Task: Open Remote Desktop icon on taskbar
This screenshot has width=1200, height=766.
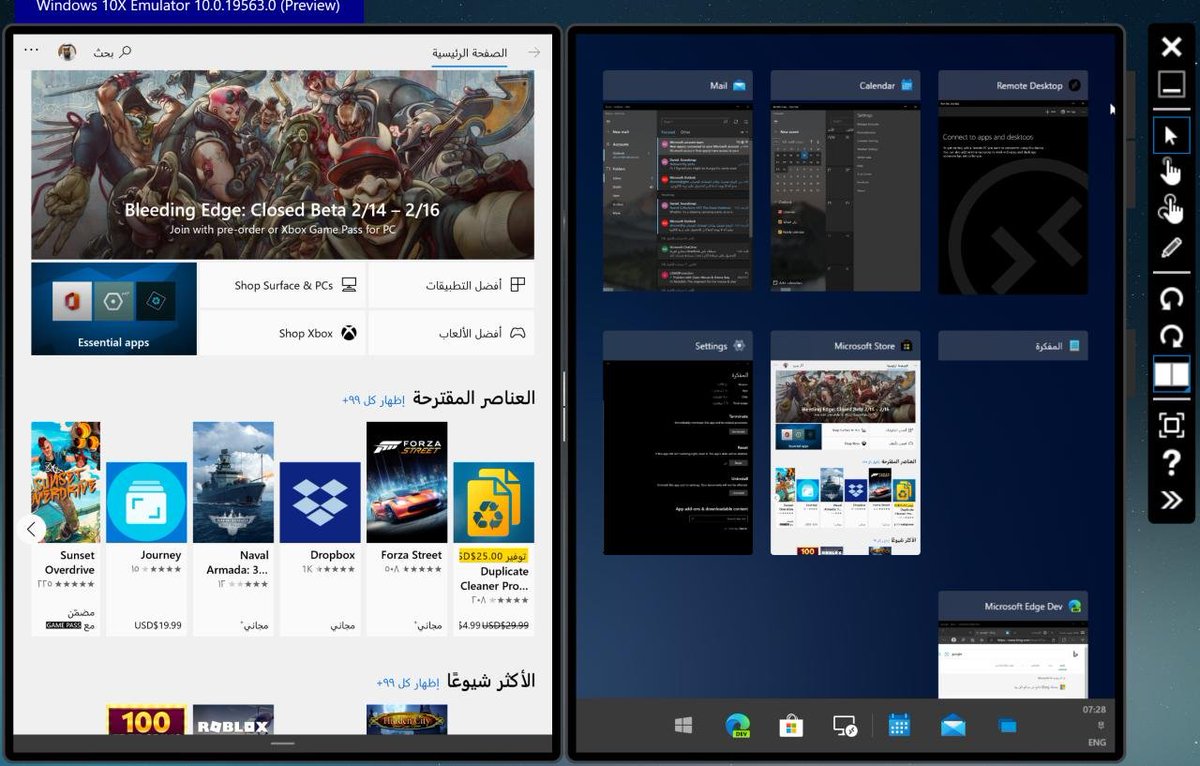Action: click(845, 726)
